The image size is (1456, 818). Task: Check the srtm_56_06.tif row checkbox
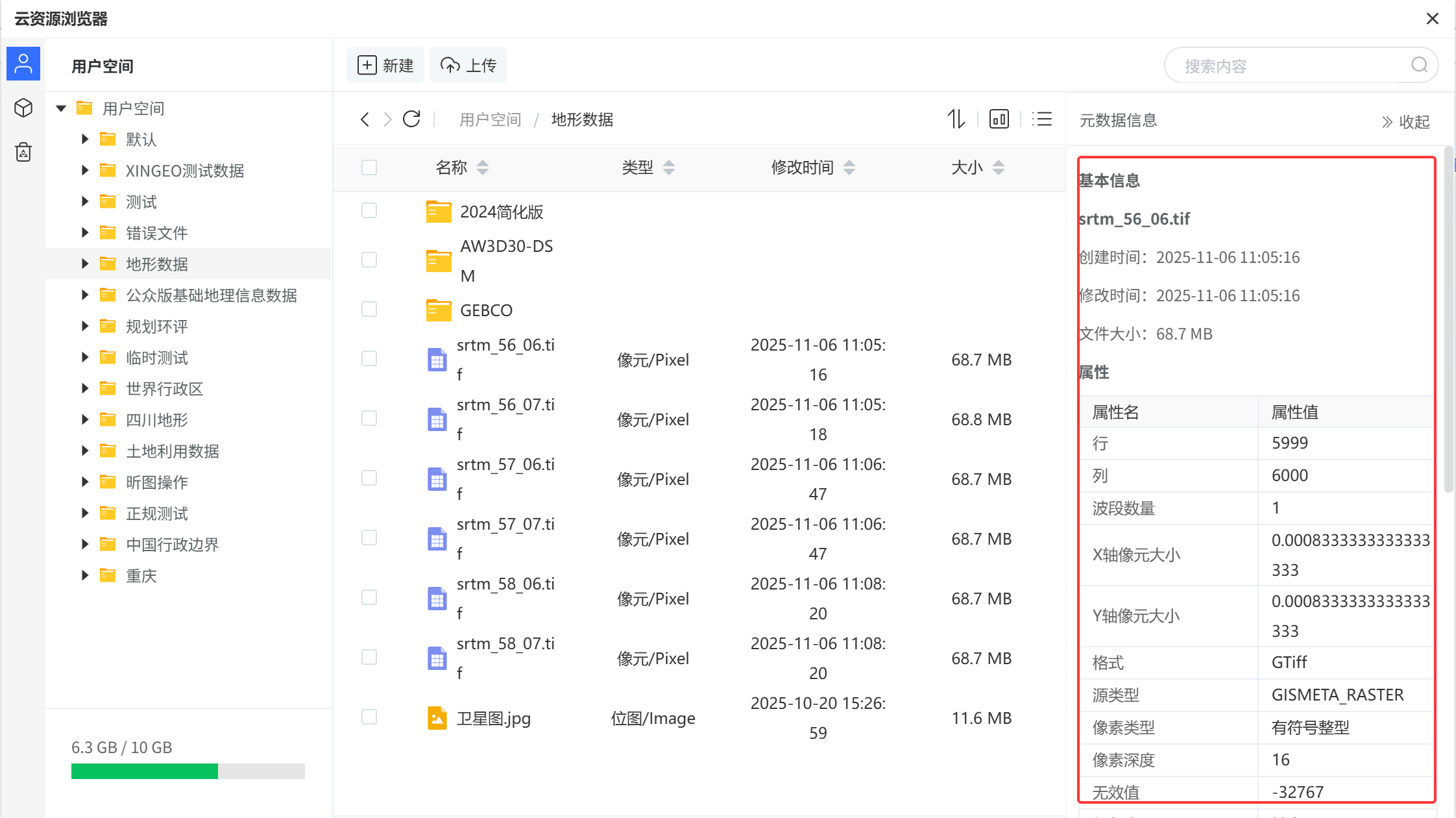[369, 358]
